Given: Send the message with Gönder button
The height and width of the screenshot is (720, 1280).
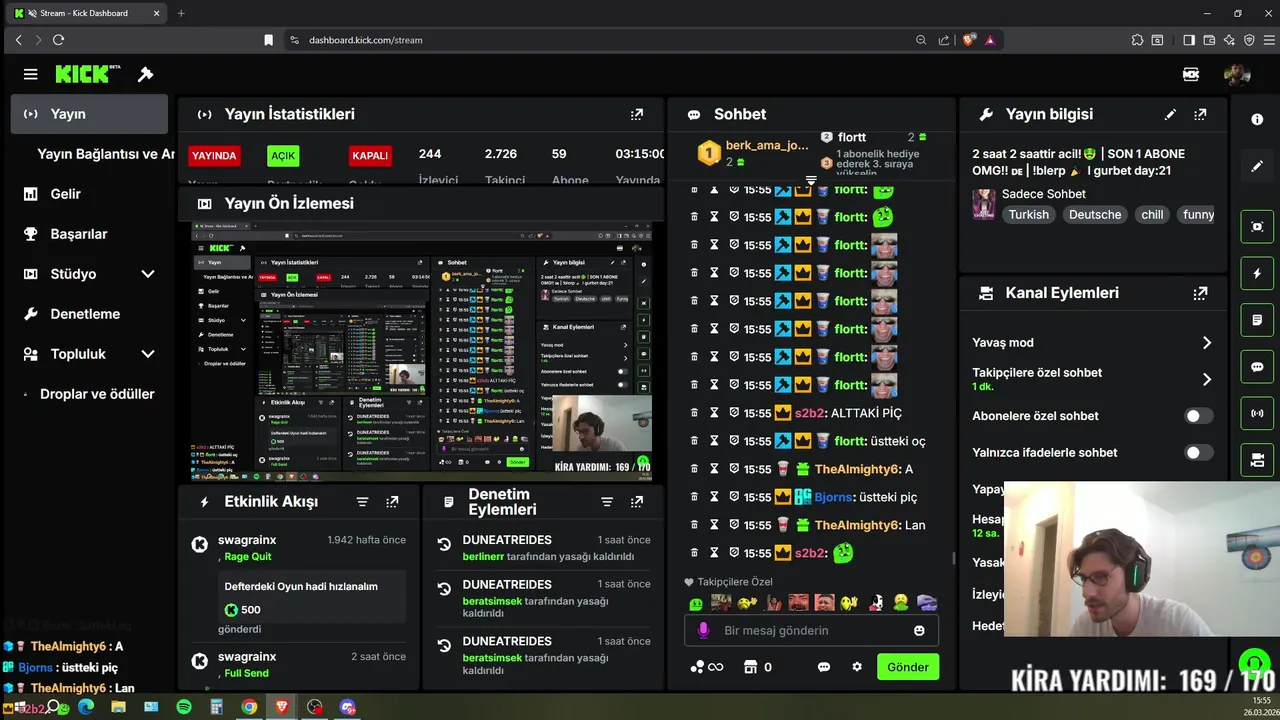Looking at the screenshot, I should point(908,667).
